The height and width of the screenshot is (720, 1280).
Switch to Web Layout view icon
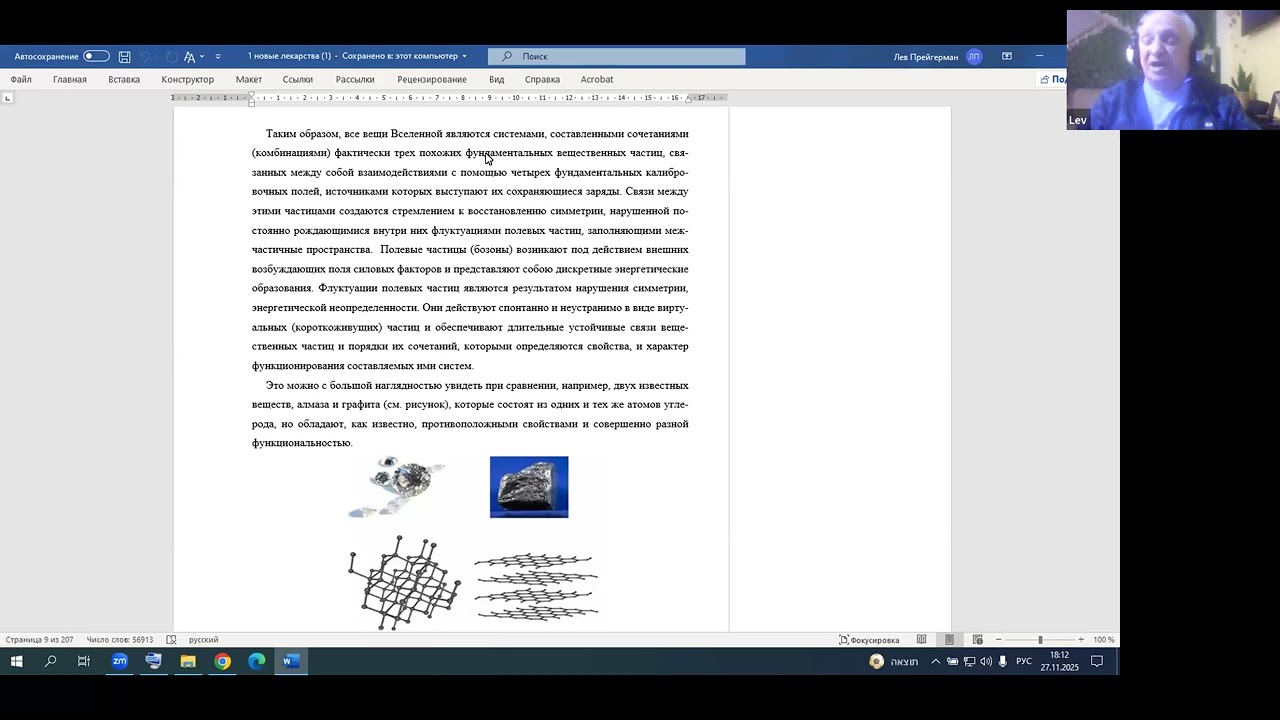tap(977, 640)
